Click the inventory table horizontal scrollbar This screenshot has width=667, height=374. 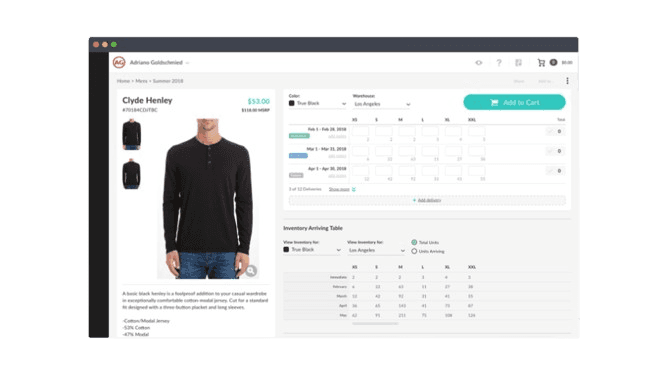pyautogui.click(x=376, y=324)
